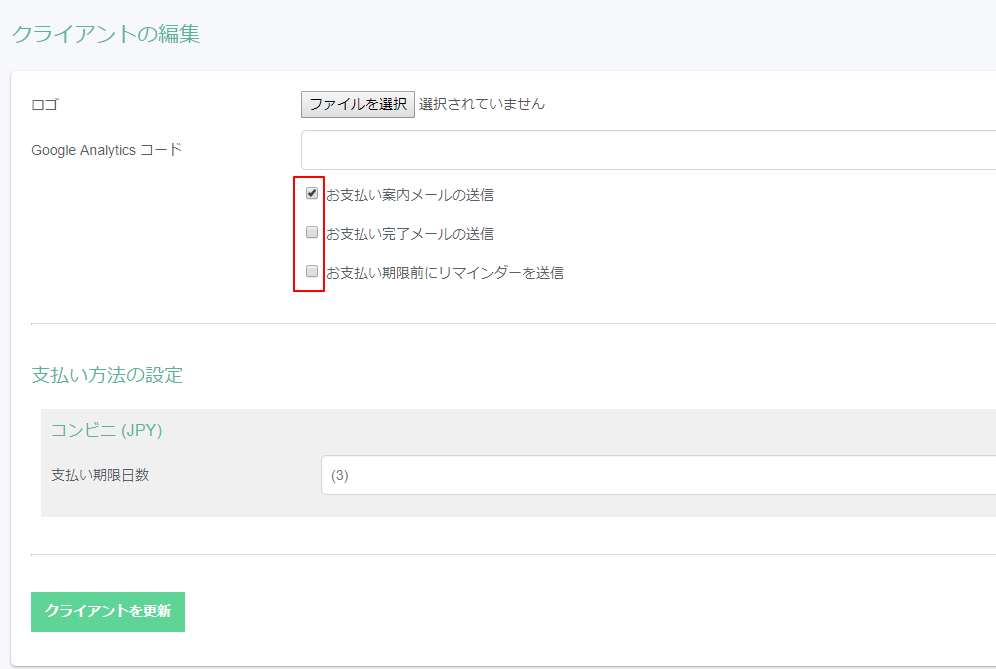Viewport: 996px width, 669px height.
Task: Uncheck お支払い案内メールの送信 checkbox
Action: (x=312, y=193)
